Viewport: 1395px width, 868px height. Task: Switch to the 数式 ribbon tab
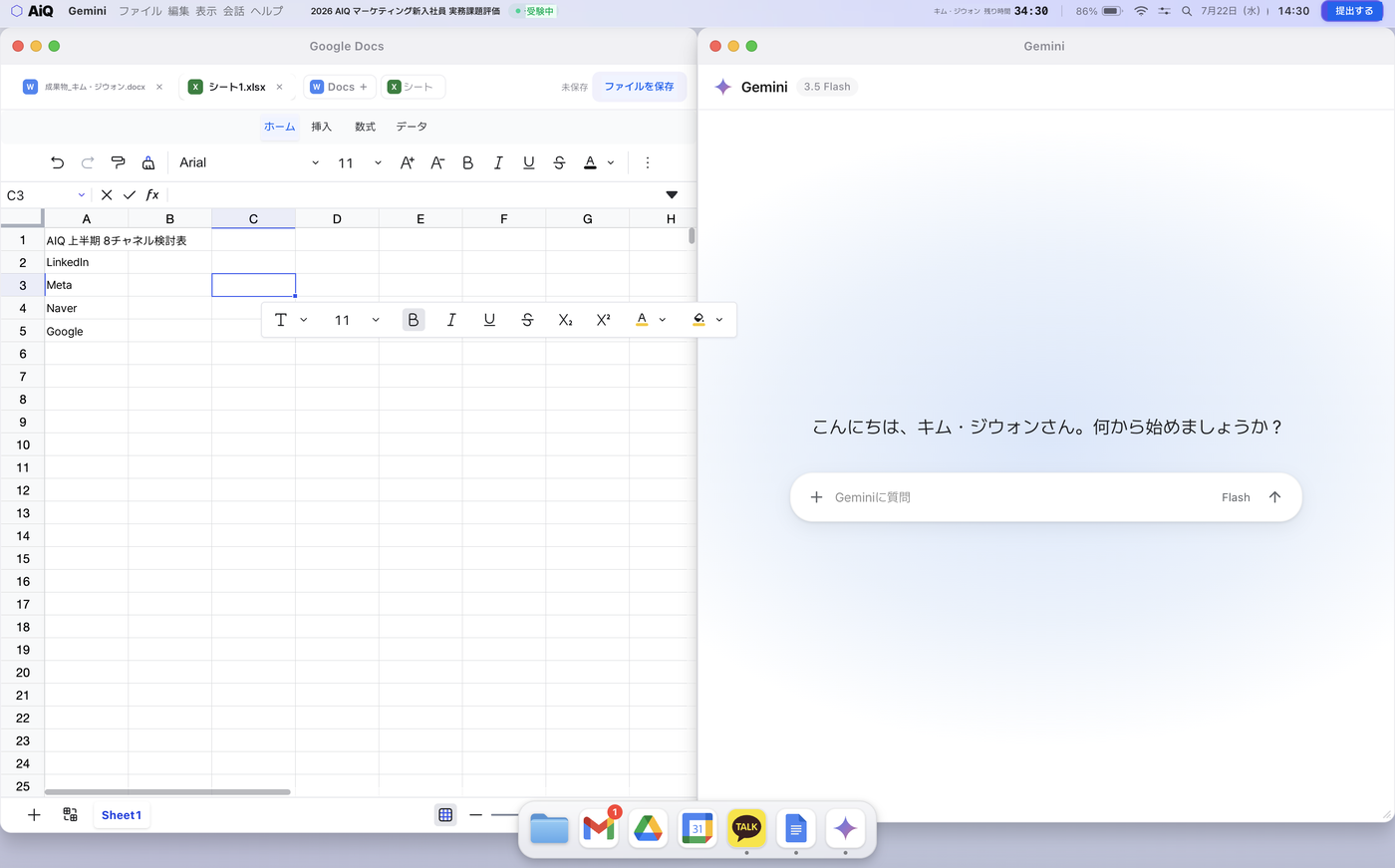(366, 127)
